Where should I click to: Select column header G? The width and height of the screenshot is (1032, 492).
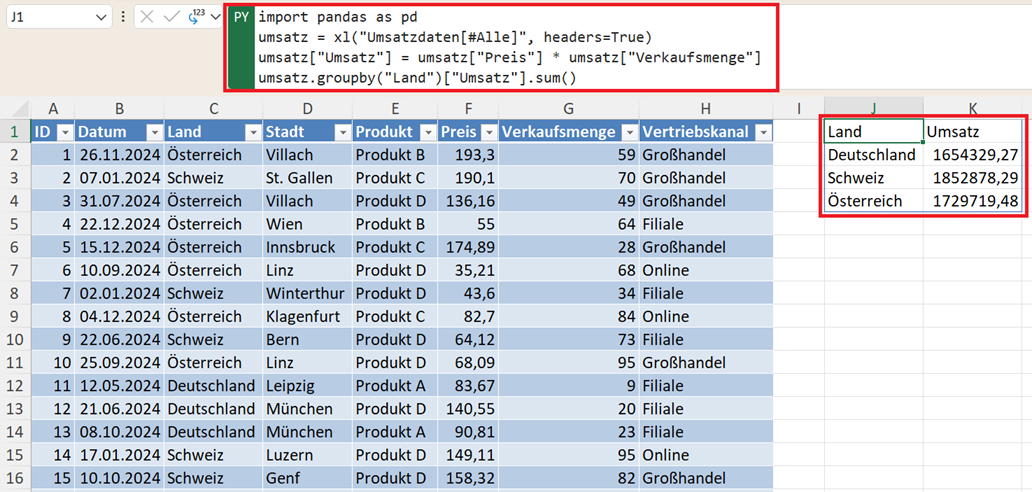coord(568,108)
